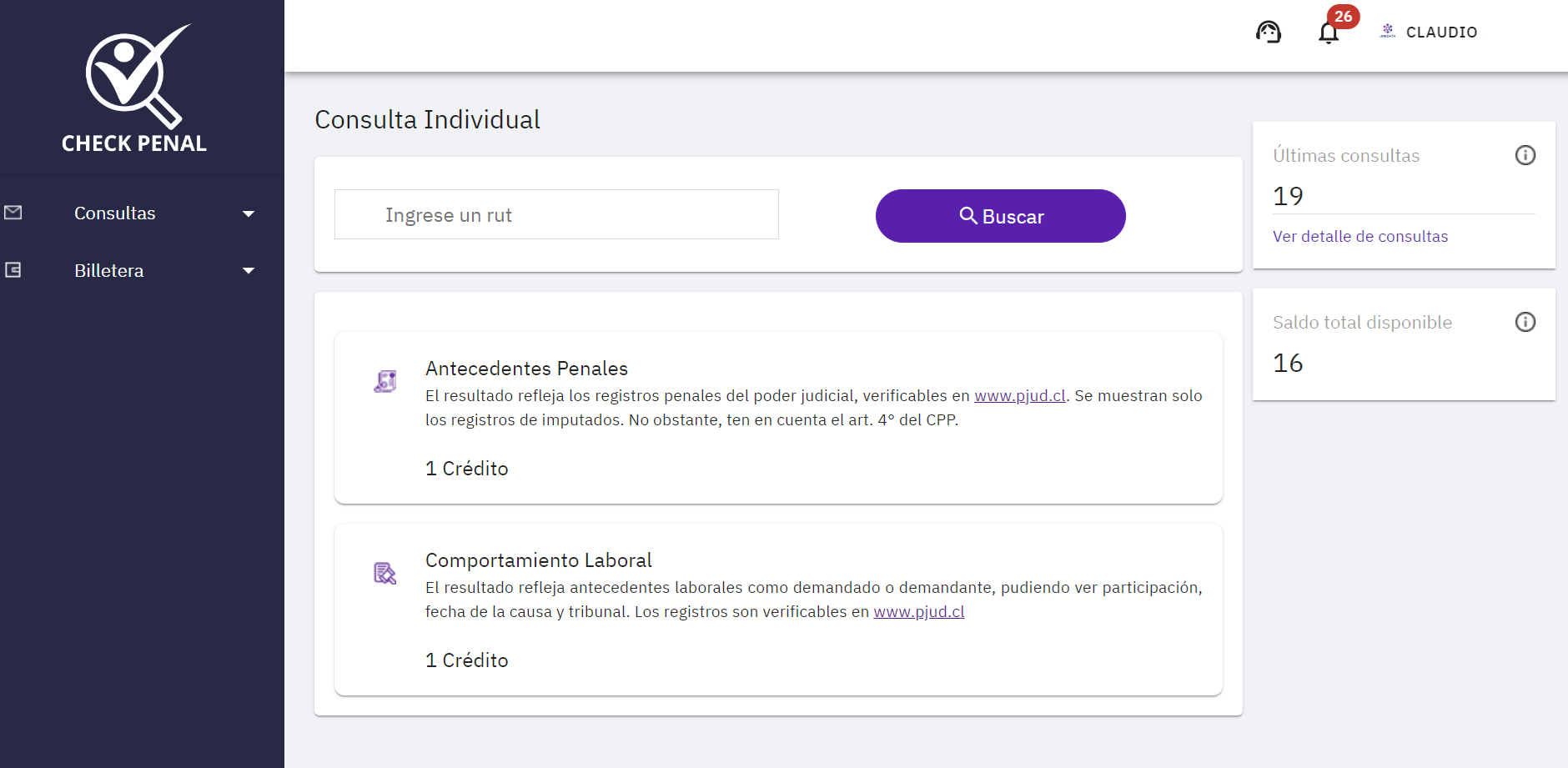This screenshot has height=768, width=1568.
Task: Expand the Consultas menu
Action: click(249, 213)
